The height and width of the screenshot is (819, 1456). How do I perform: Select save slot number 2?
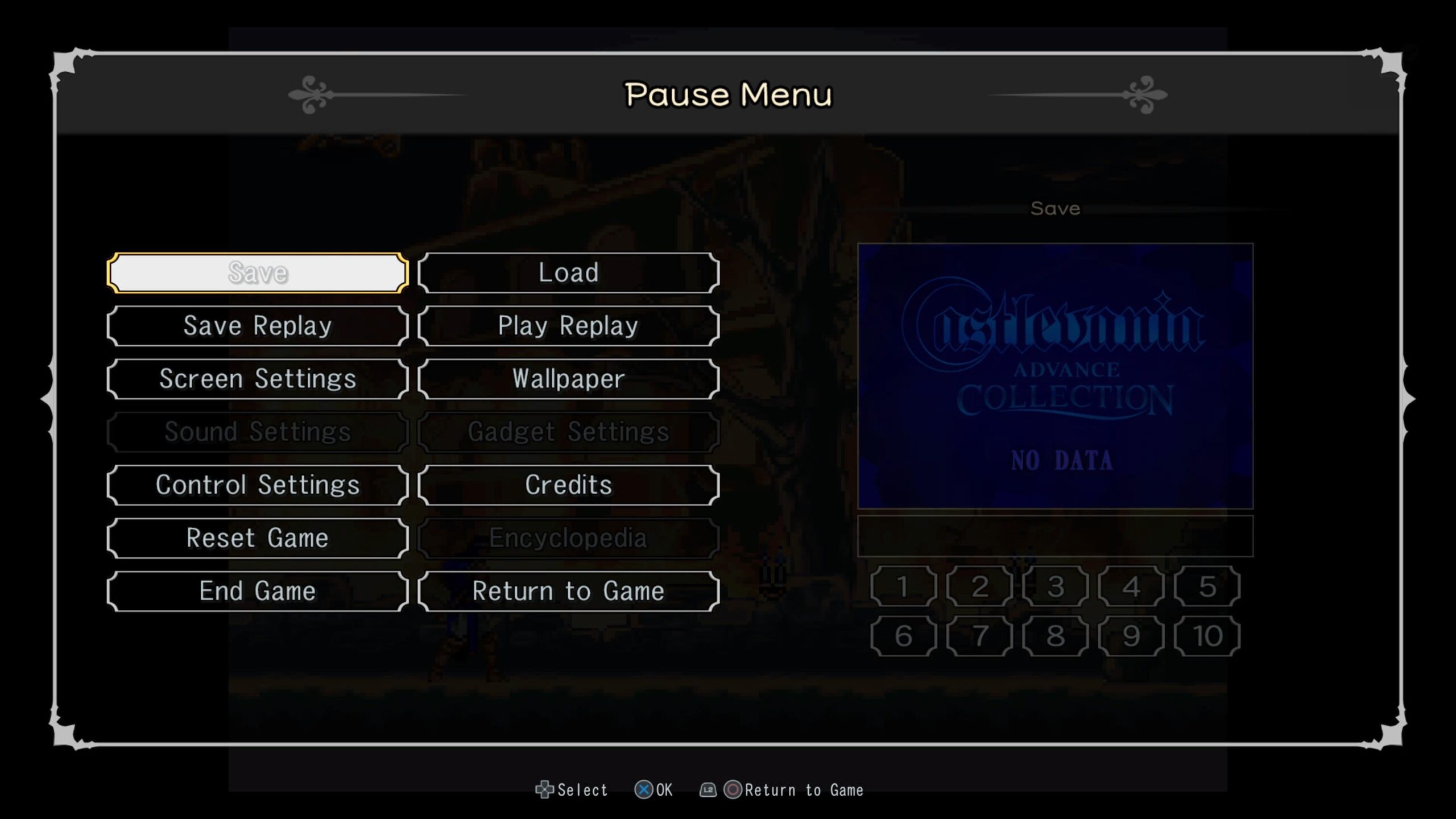(x=979, y=587)
